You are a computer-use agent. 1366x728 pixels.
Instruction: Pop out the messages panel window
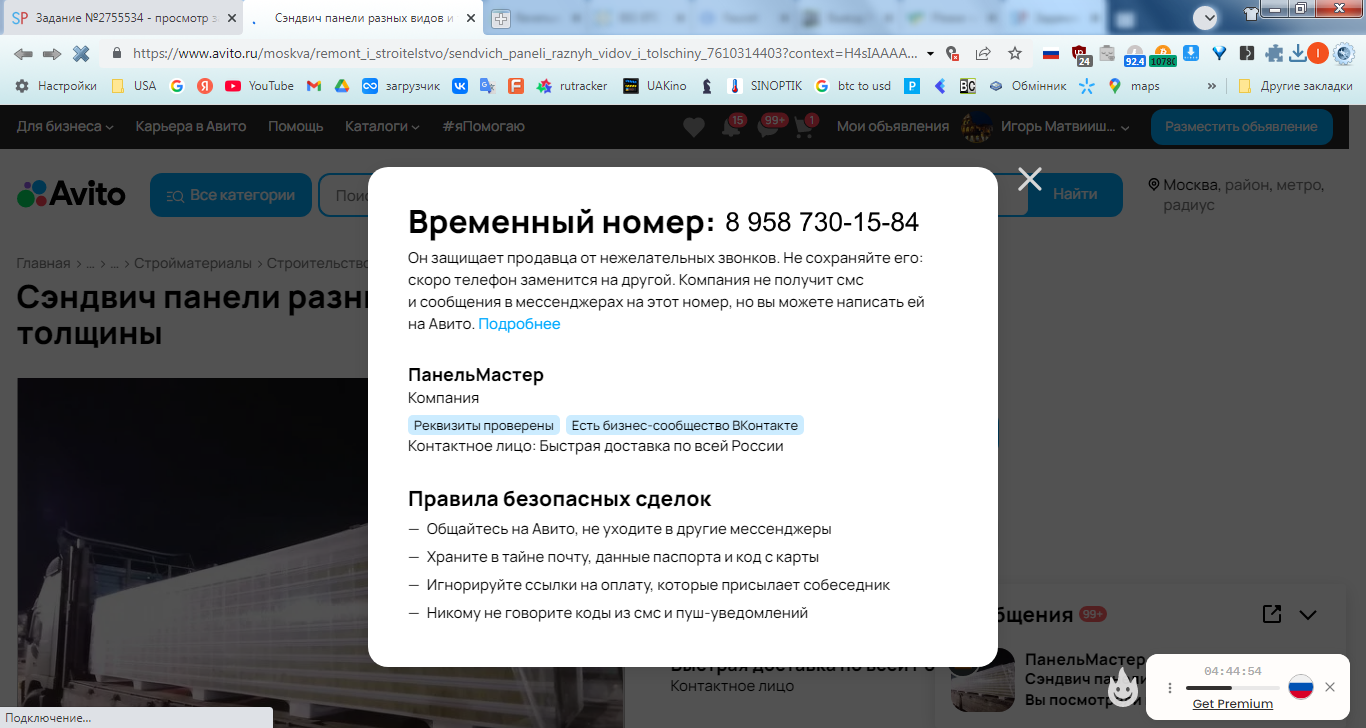(x=1272, y=614)
